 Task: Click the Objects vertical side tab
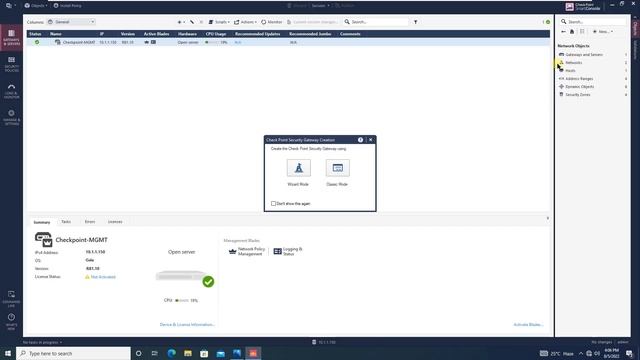pos(635,29)
